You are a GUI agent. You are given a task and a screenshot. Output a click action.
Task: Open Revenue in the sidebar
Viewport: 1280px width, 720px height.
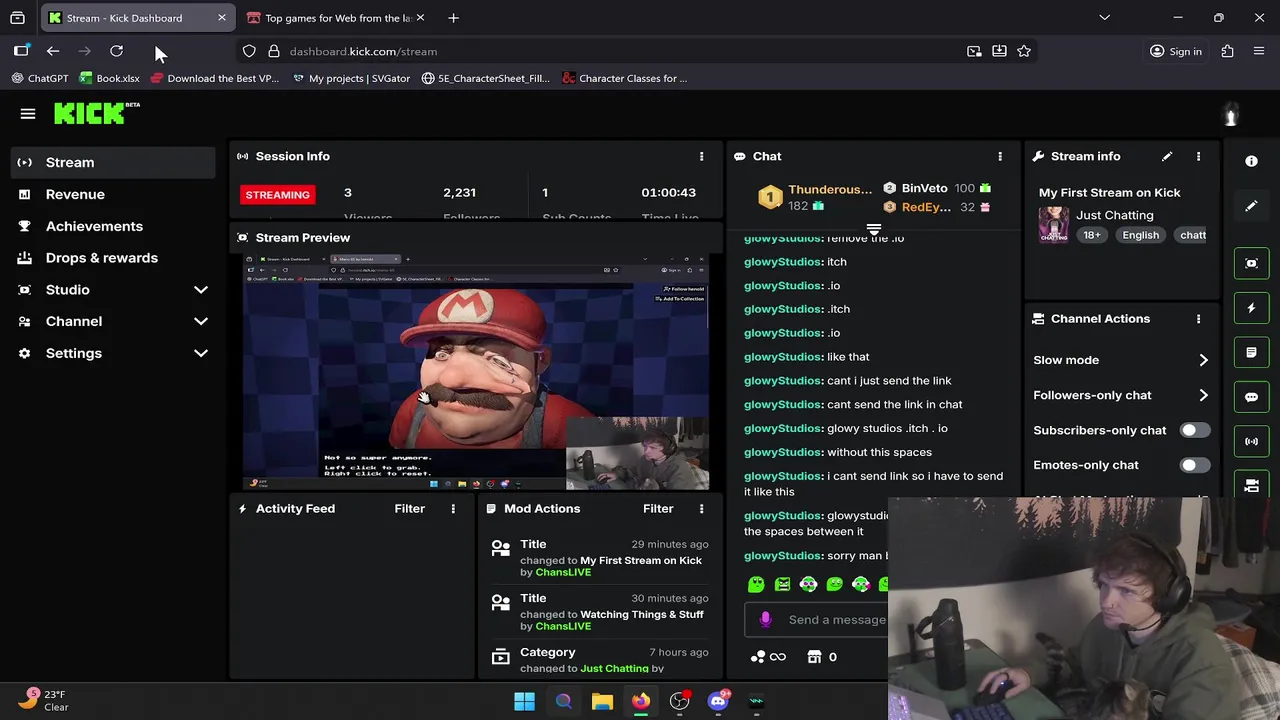point(112,194)
